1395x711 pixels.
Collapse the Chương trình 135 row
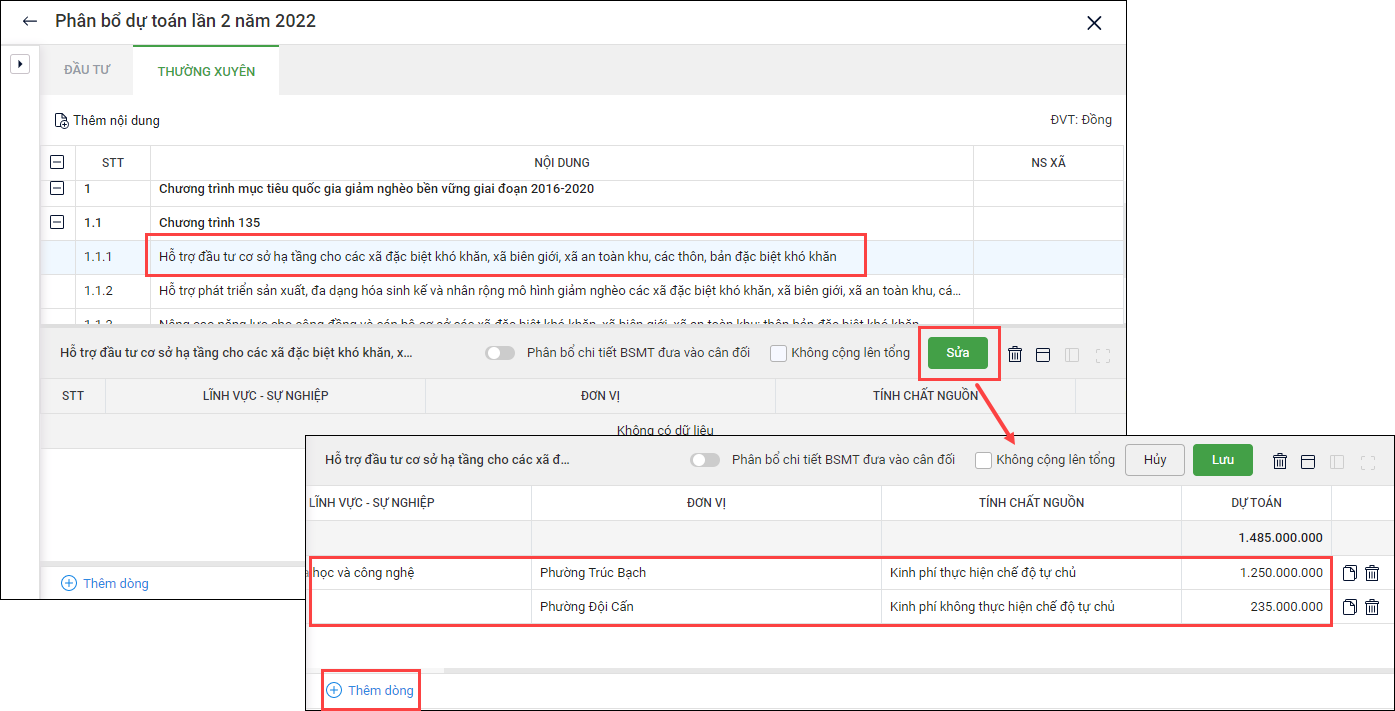[x=57, y=222]
